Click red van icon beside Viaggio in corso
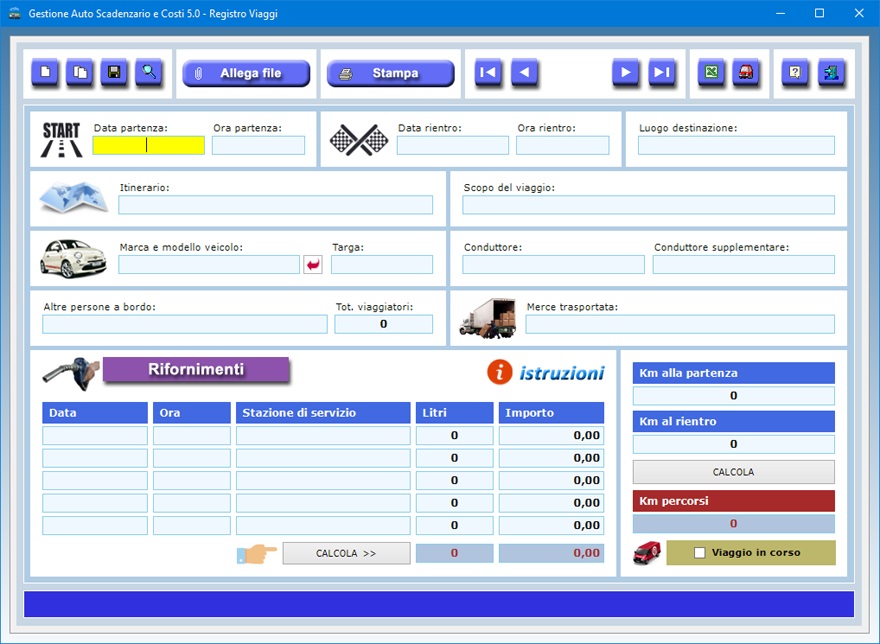 click(647, 552)
